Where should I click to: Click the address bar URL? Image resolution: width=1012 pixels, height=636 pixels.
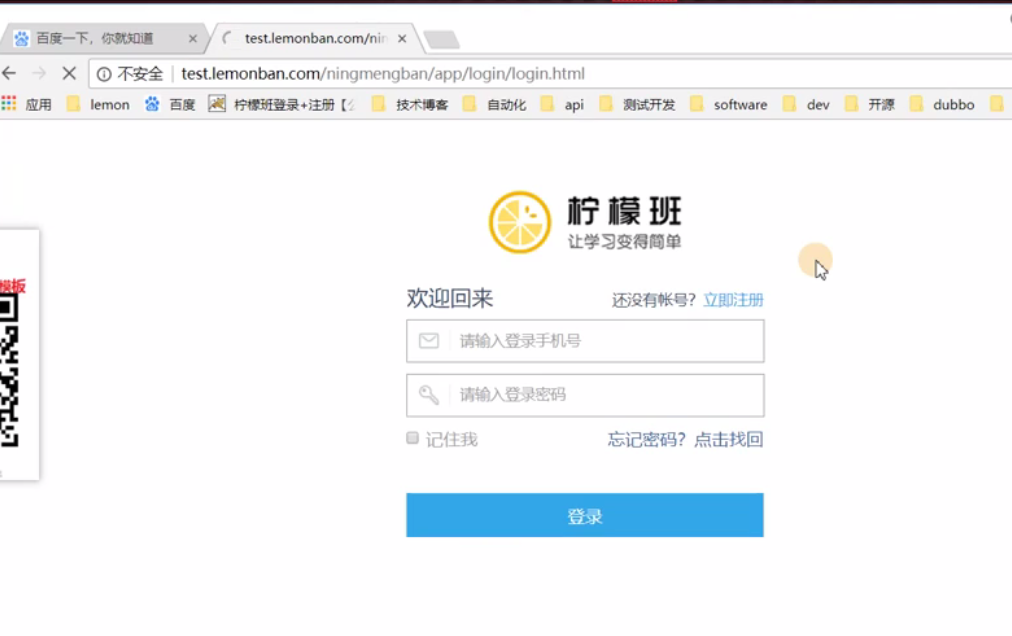383,74
